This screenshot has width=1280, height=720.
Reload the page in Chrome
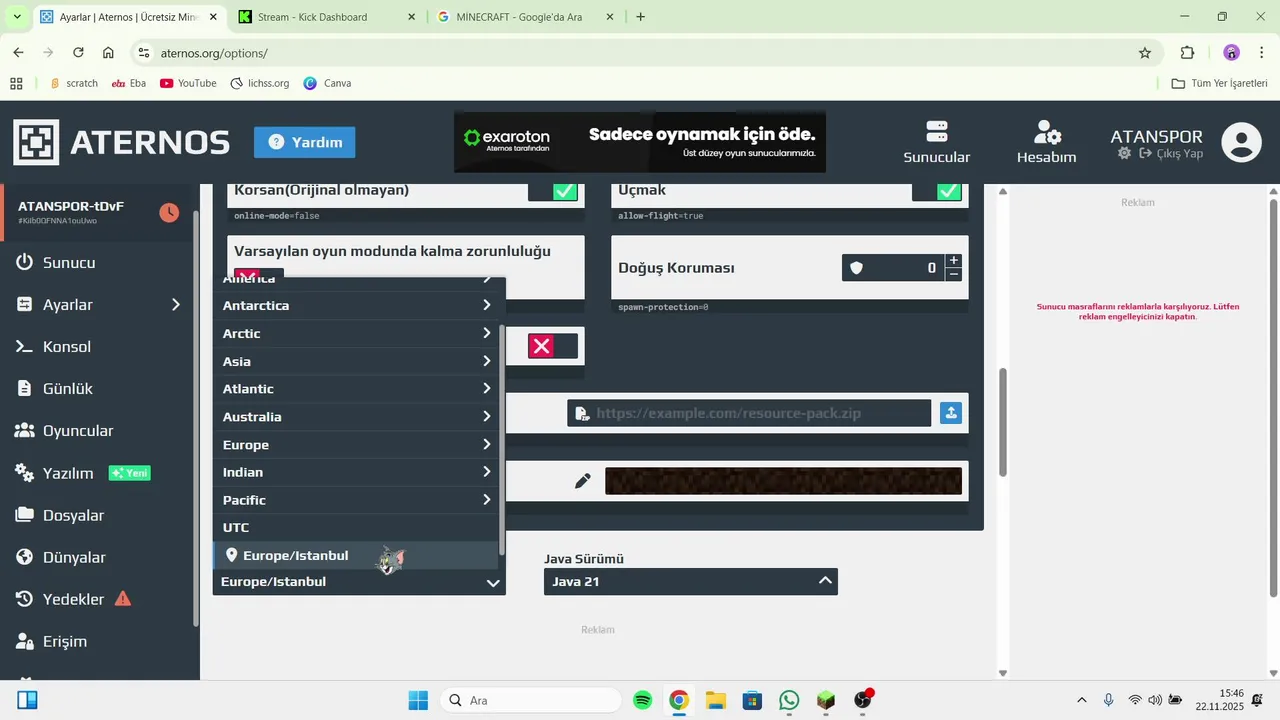(x=78, y=53)
